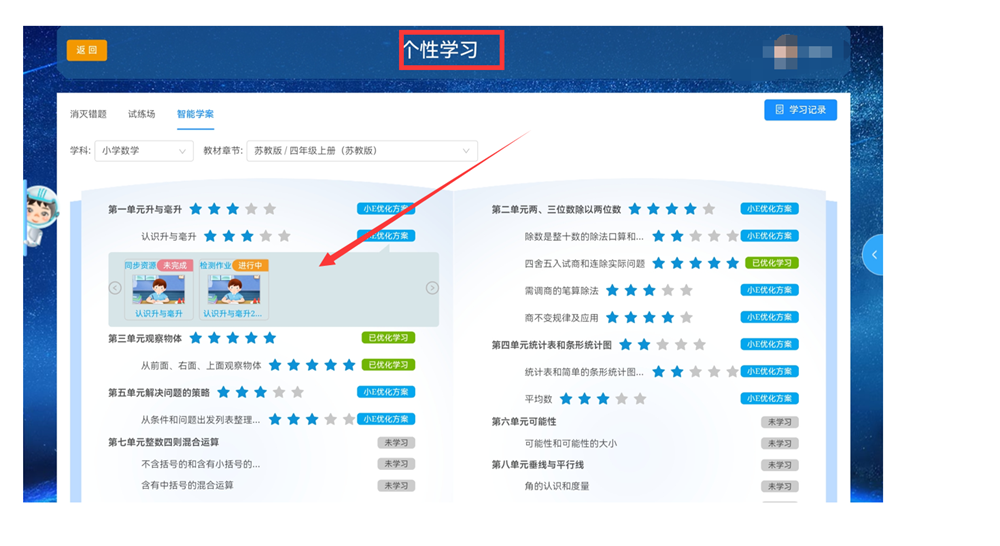This screenshot has width=1000, height=546.
Task: Select lesson 除数是整十数的除法口算和
Action: (x=584, y=237)
